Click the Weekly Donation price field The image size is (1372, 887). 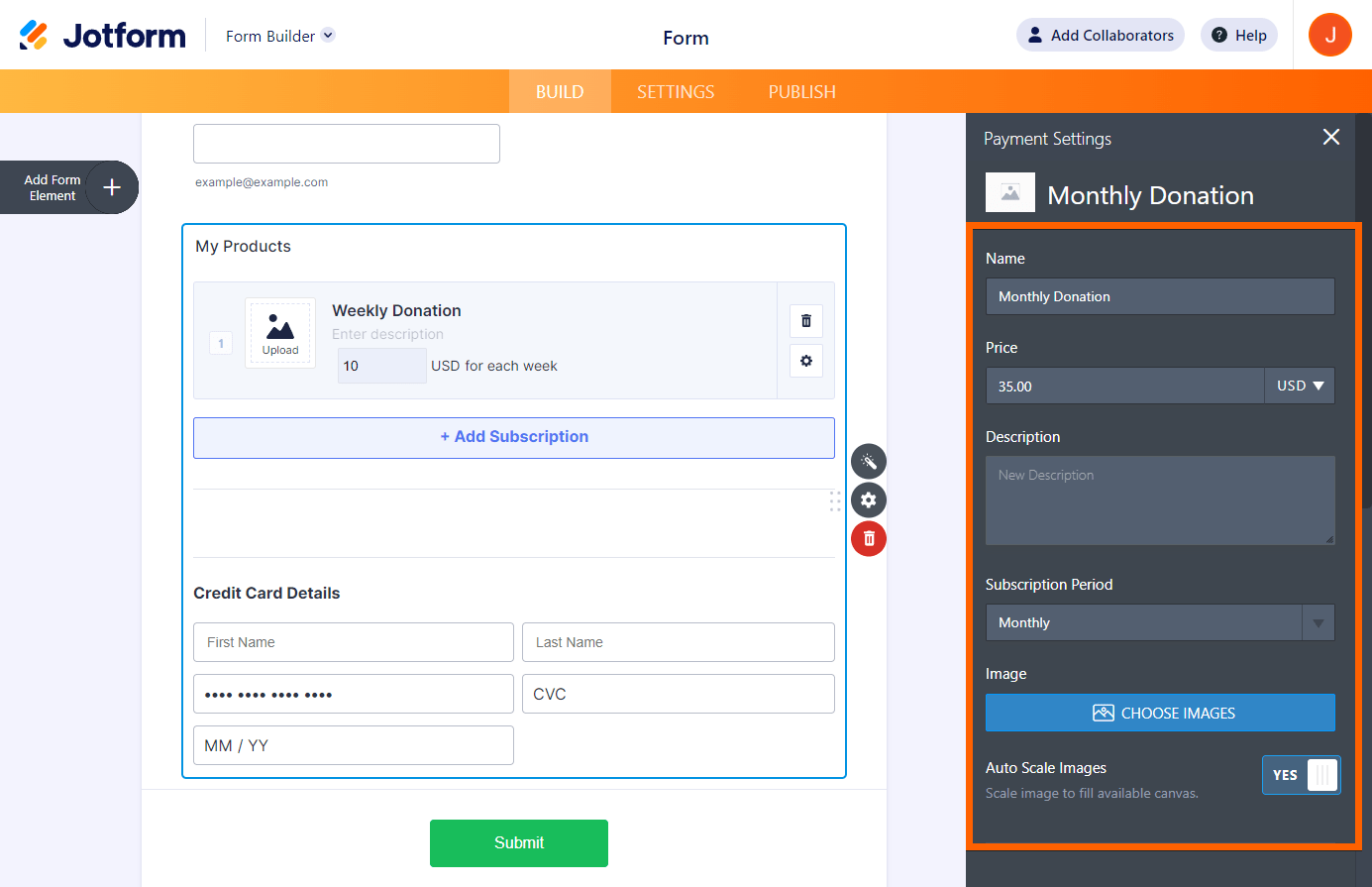point(382,366)
